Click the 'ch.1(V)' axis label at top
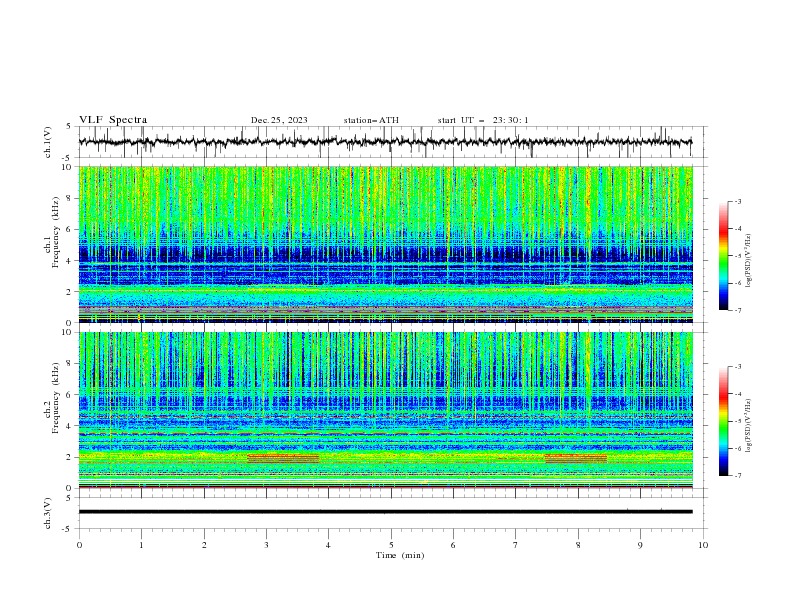Viewport: 792px width, 612px height. coord(48,142)
